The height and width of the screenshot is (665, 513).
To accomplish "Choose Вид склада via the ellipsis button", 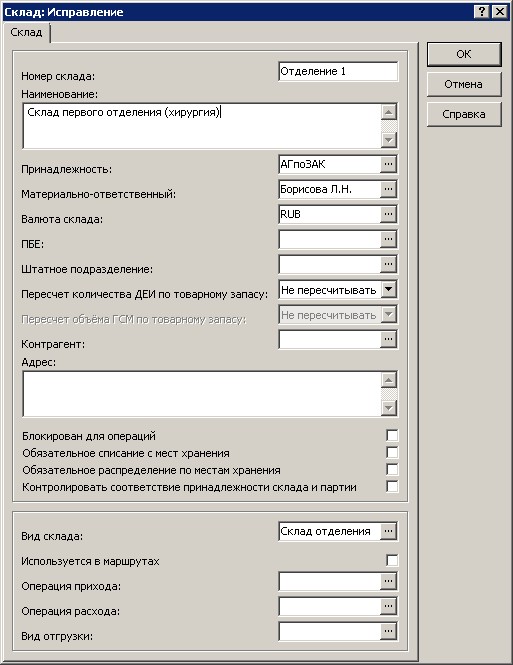I will (388, 531).
